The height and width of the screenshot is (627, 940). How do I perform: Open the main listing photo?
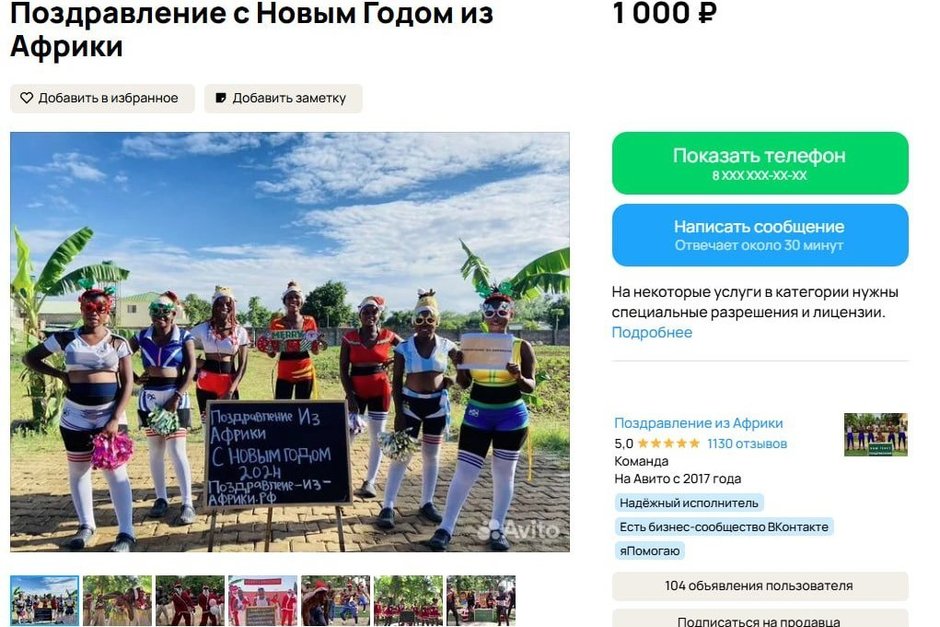point(290,342)
